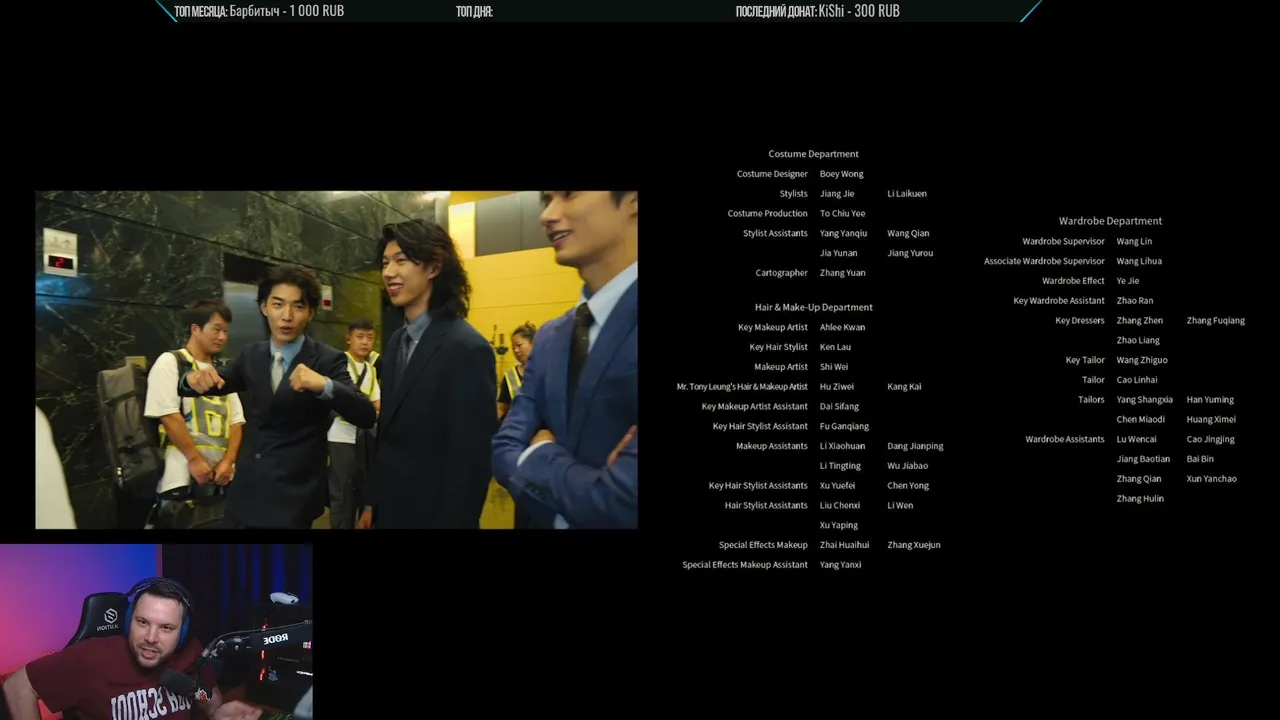The image size is (1280, 720).
Task: Click the 'Wardrobe Department' heading
Action: pyautogui.click(x=1110, y=221)
